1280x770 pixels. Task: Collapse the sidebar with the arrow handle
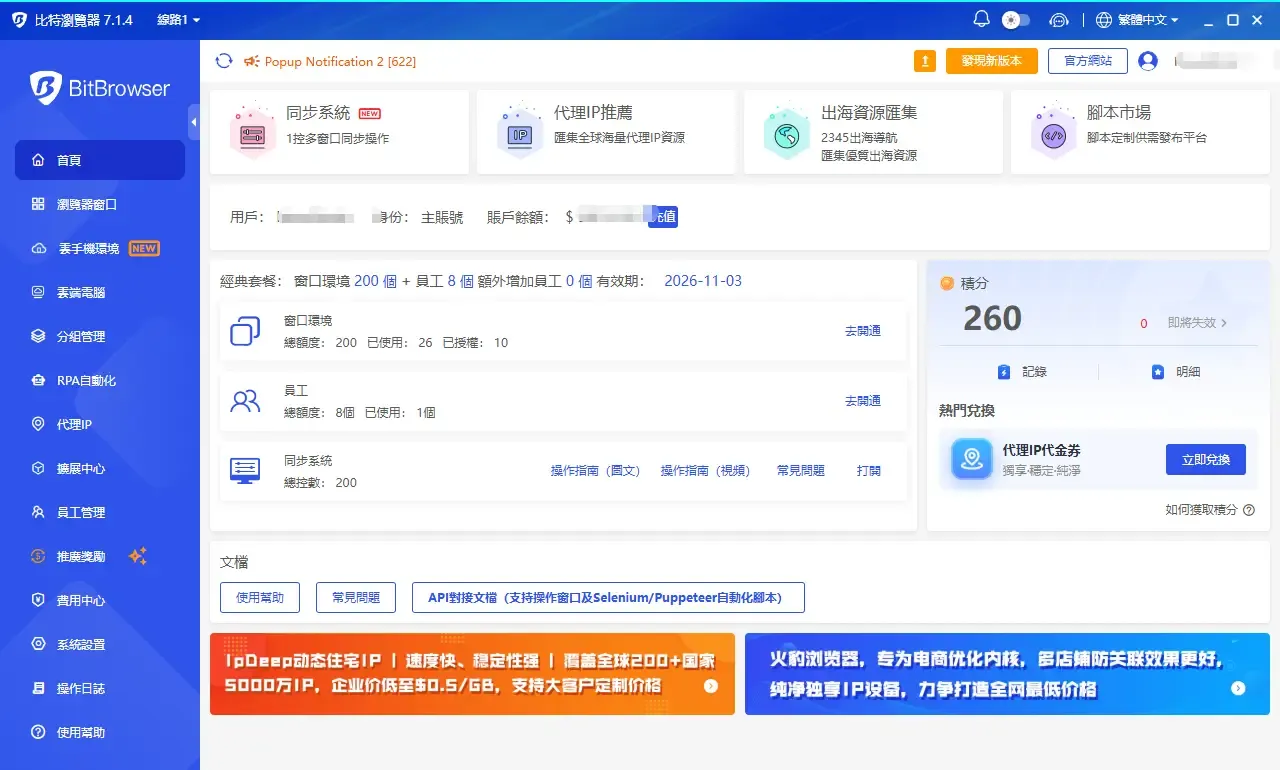(194, 122)
